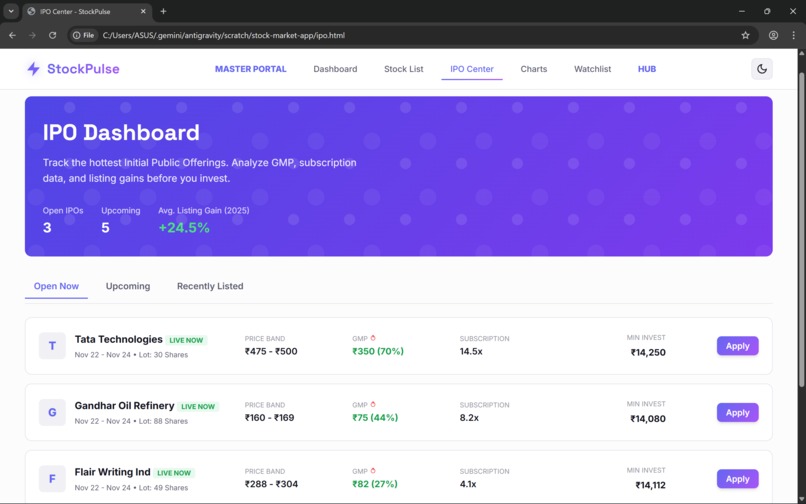This screenshot has height=504, width=806.
Task: Click Tata Technologies T letter avatar
Action: point(52,346)
